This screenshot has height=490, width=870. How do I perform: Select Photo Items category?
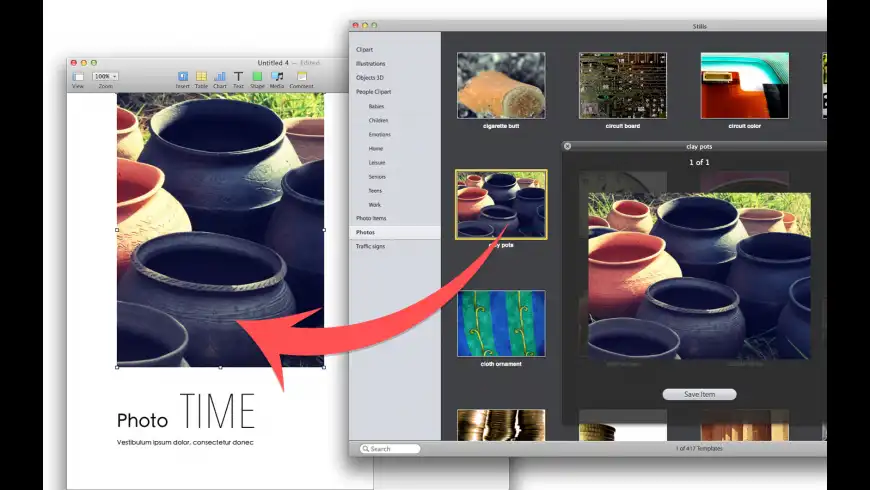tap(371, 218)
